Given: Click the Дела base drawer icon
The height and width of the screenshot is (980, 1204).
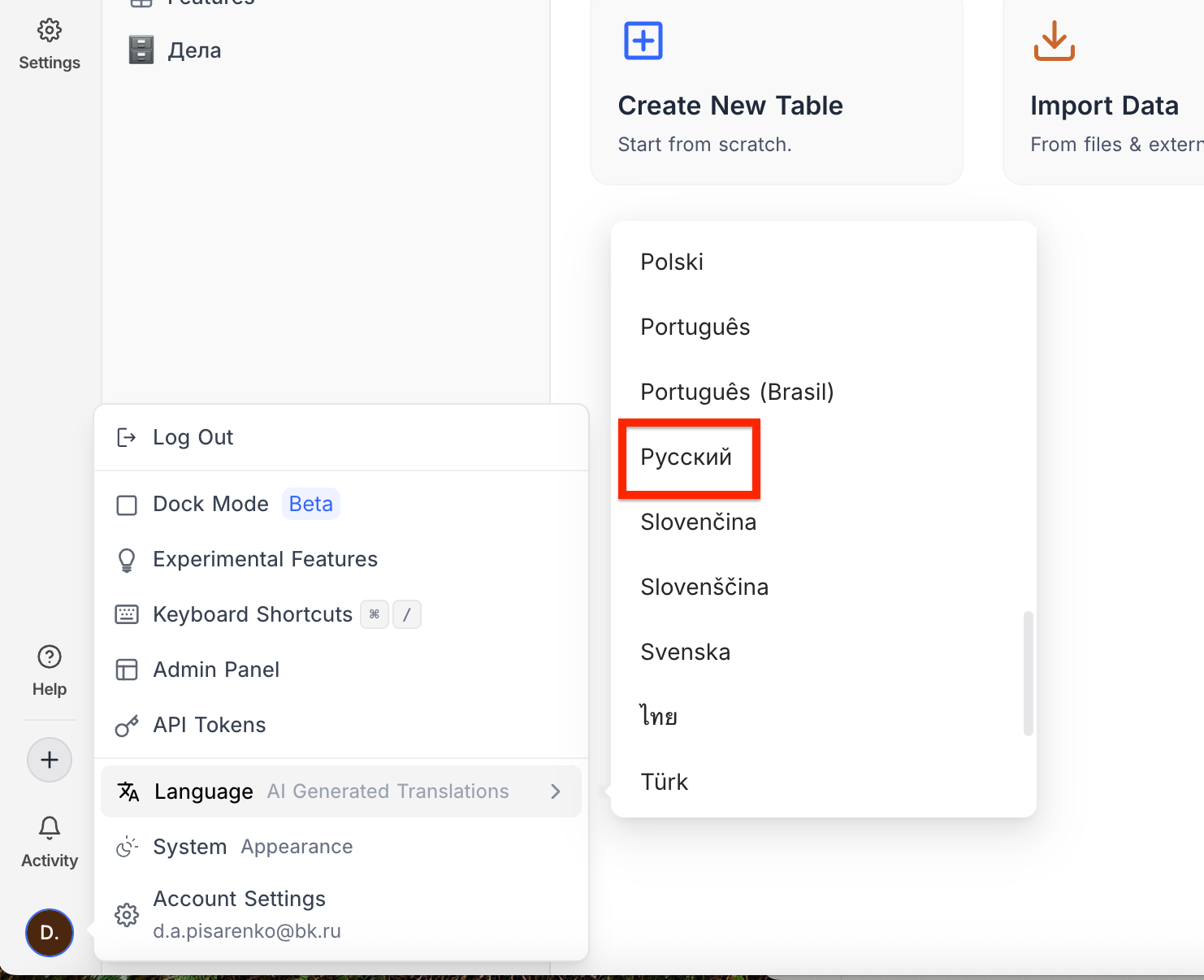Looking at the screenshot, I should (x=141, y=50).
